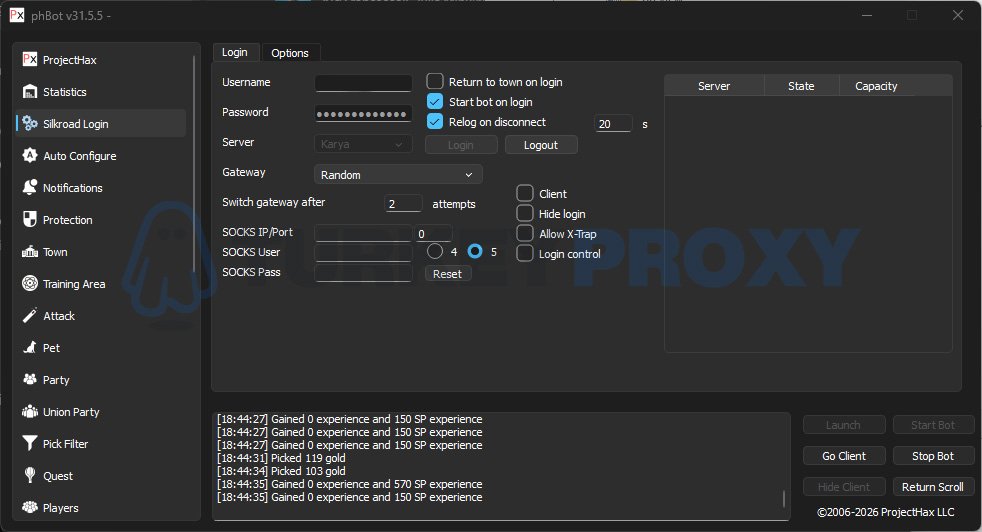The image size is (982, 532).
Task: Click the SOCKS port field
Action: click(433, 233)
